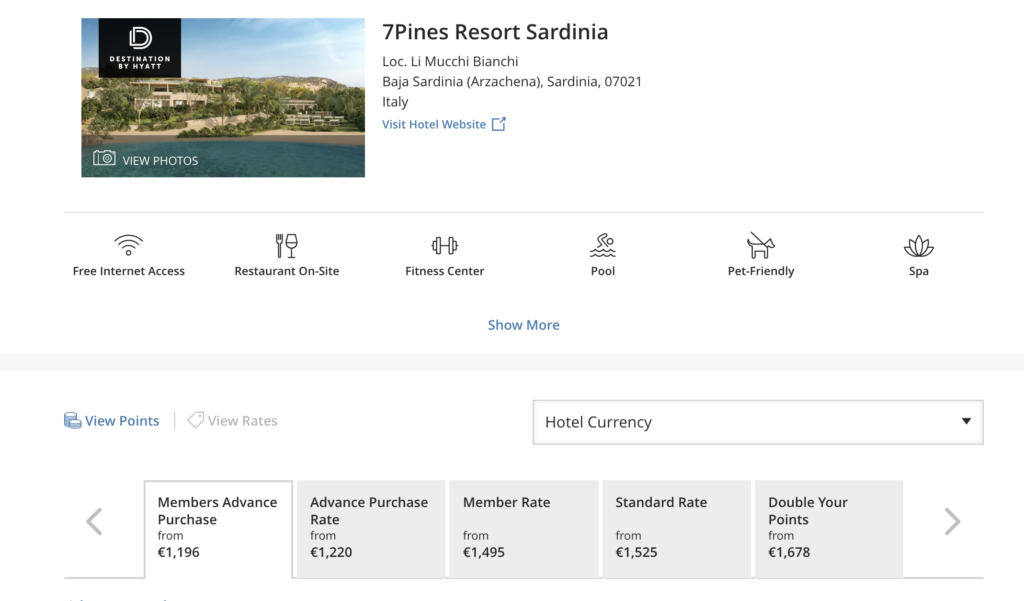Image resolution: width=1024 pixels, height=601 pixels.
Task: Choose the Standard Rate tab
Action: point(676,529)
